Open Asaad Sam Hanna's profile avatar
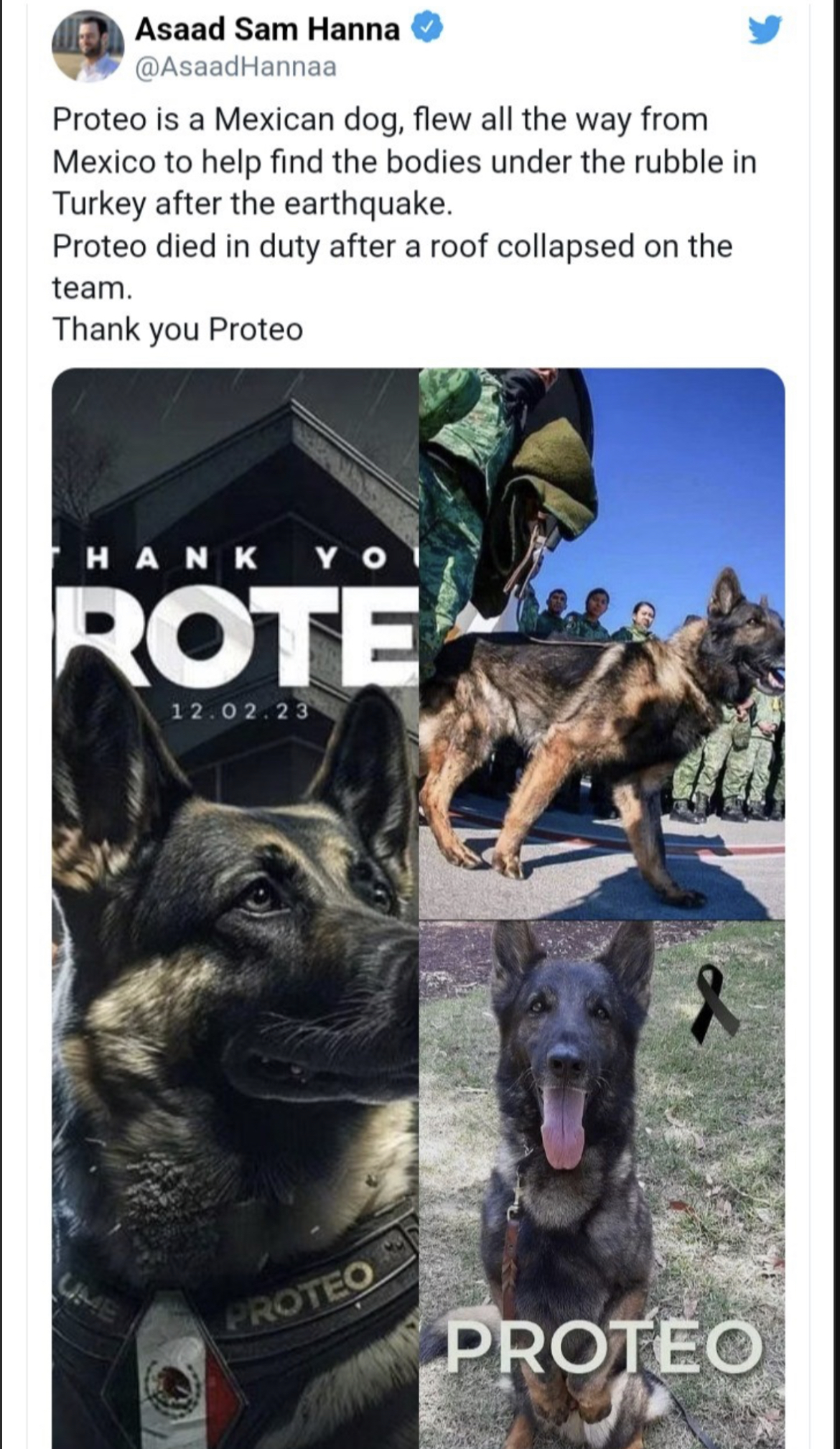 tap(88, 46)
